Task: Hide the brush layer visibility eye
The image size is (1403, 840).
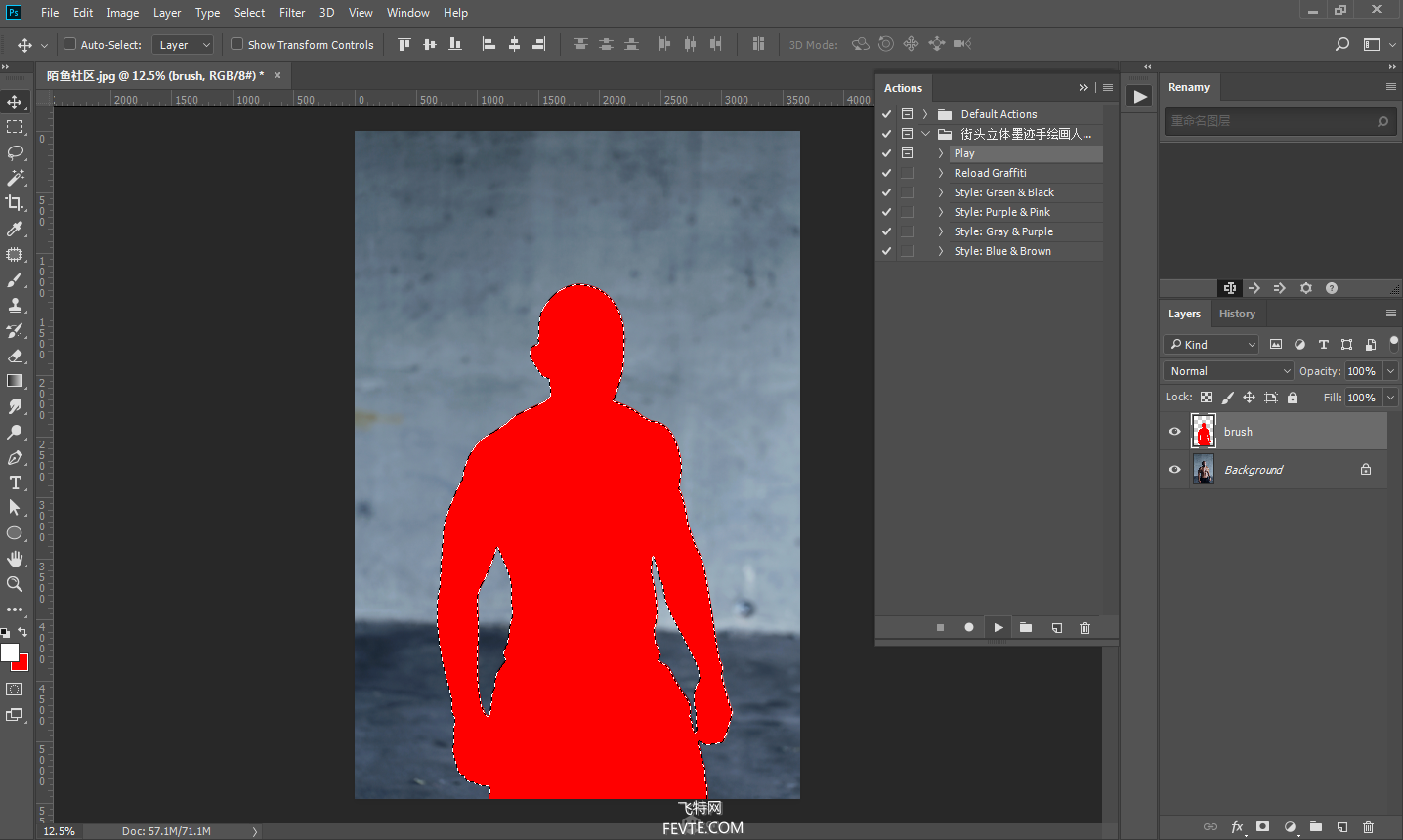Action: tap(1174, 432)
